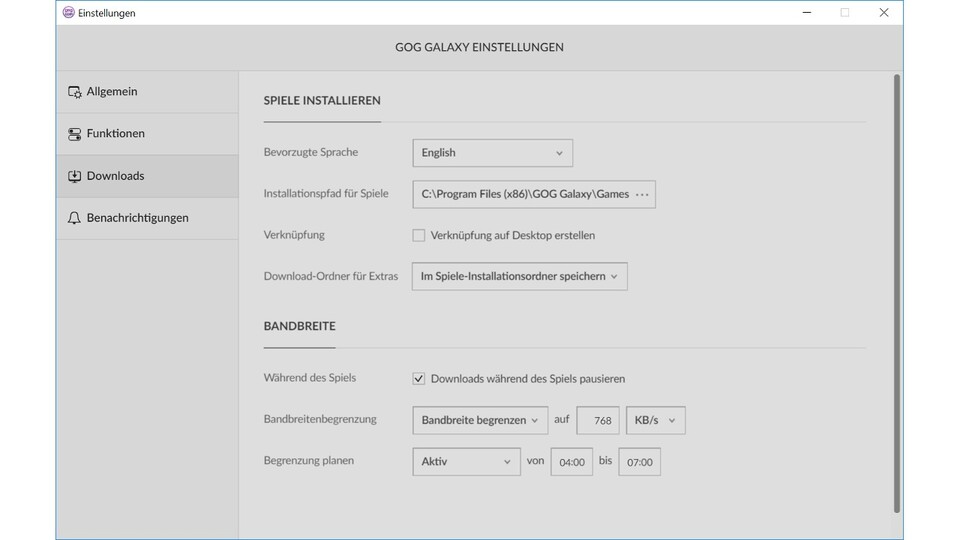
Task: Click the start time field 04:00
Action: click(x=572, y=462)
